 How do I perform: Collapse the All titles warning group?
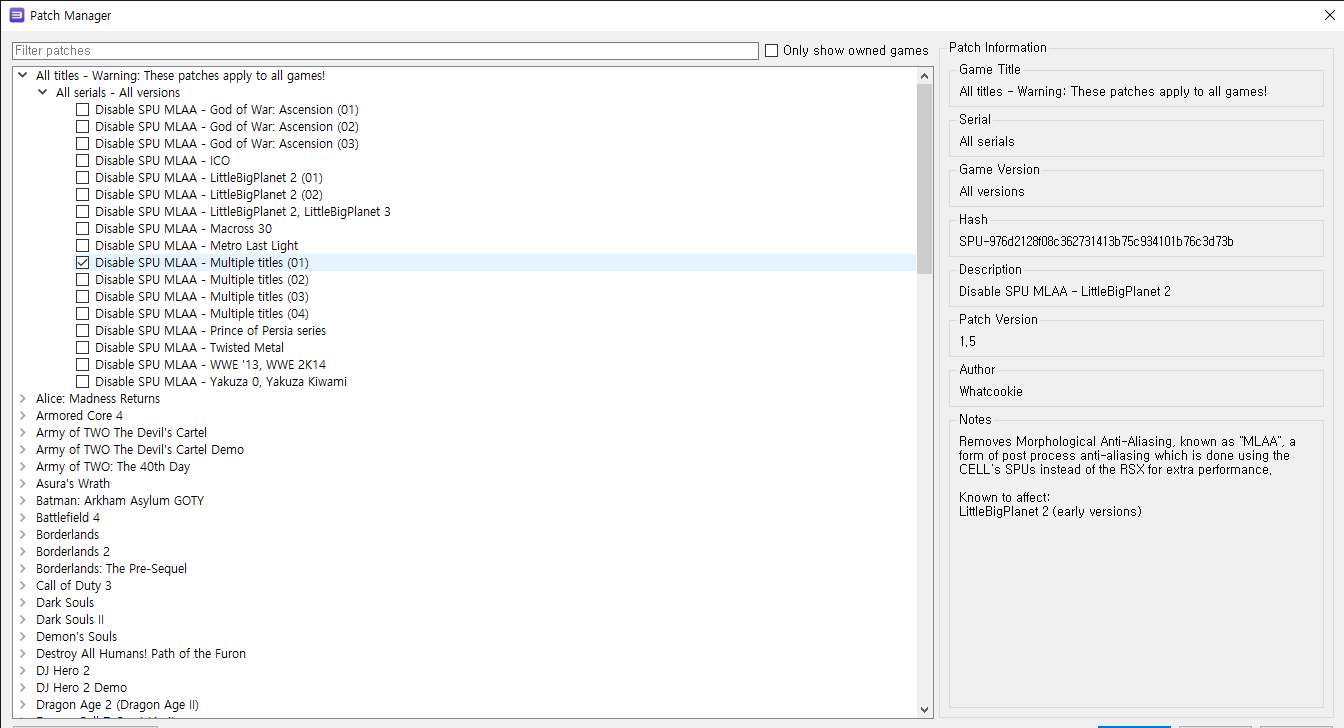(22, 75)
